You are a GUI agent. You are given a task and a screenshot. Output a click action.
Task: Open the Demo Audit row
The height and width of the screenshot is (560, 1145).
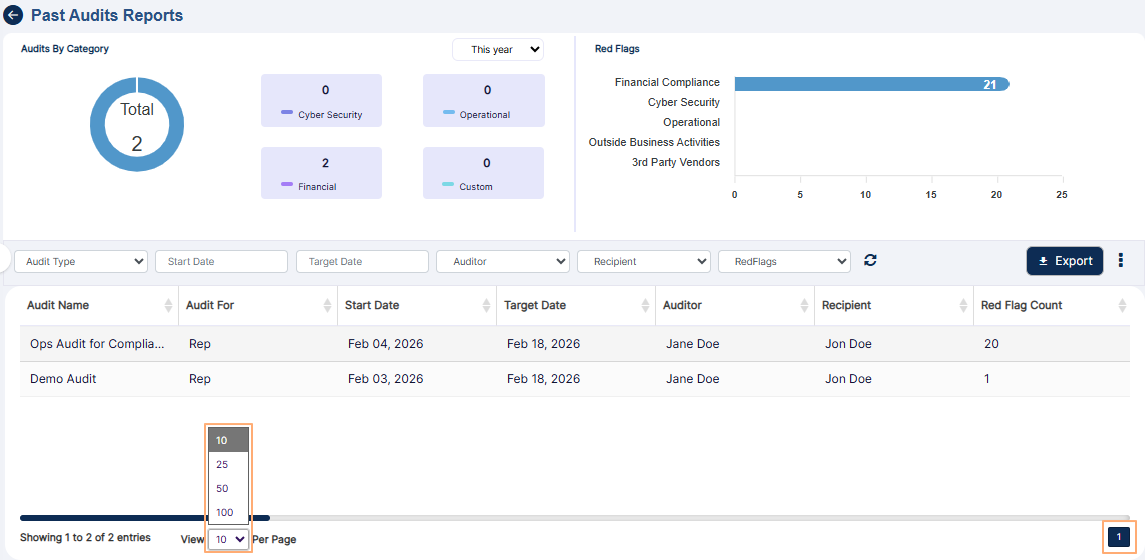pyautogui.click(x=575, y=379)
